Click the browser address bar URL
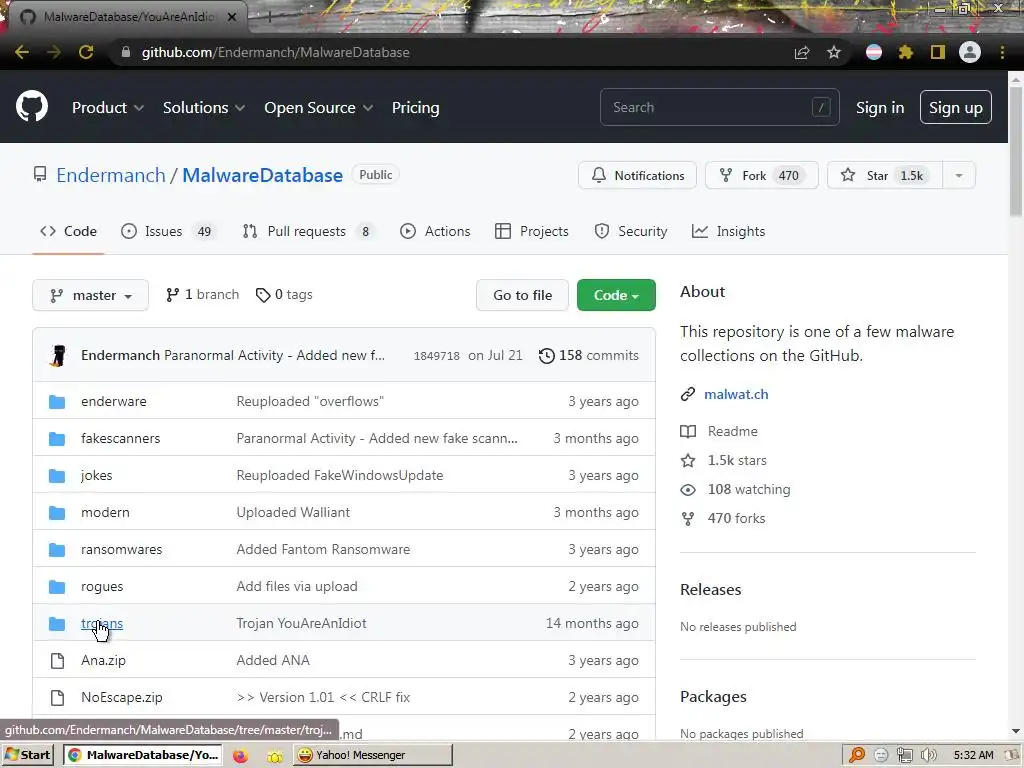Viewport: 1024px width, 768px height. pyautogui.click(x=276, y=52)
